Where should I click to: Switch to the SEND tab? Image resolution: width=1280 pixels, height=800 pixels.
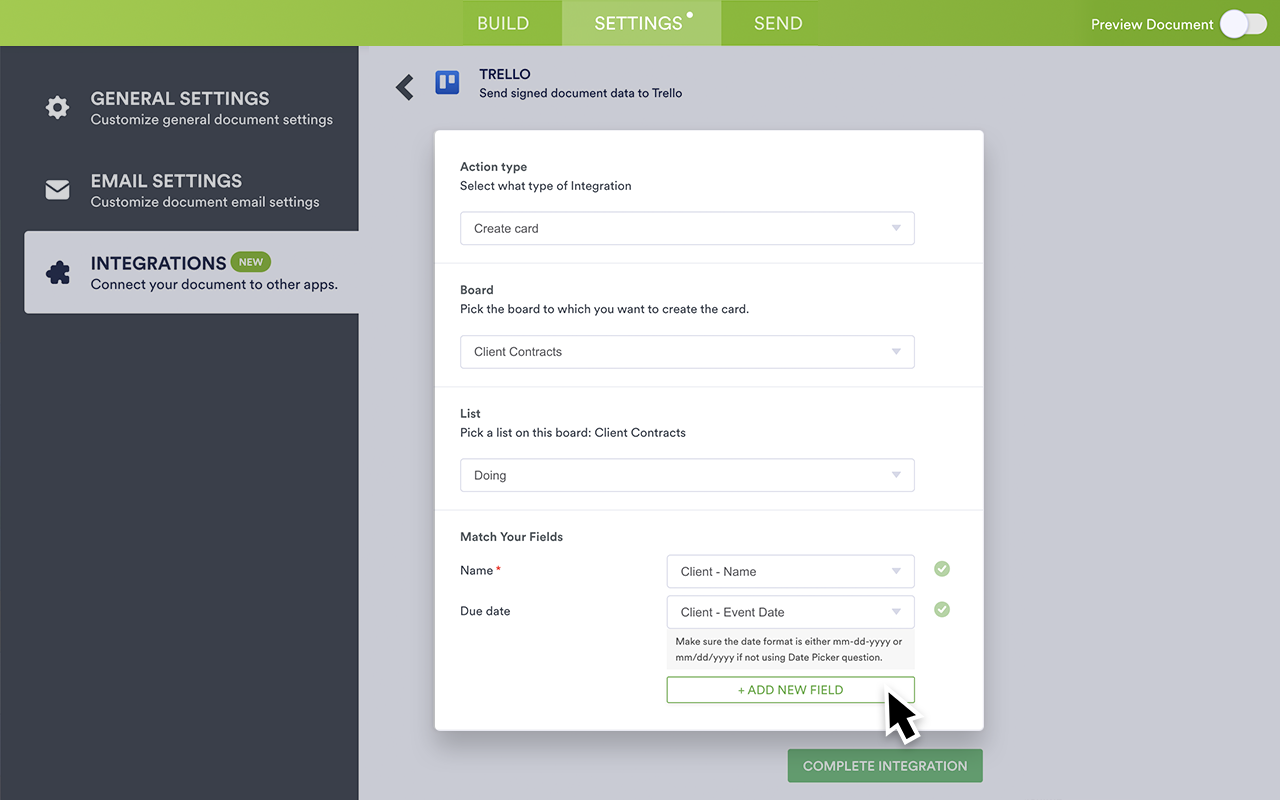click(x=778, y=22)
